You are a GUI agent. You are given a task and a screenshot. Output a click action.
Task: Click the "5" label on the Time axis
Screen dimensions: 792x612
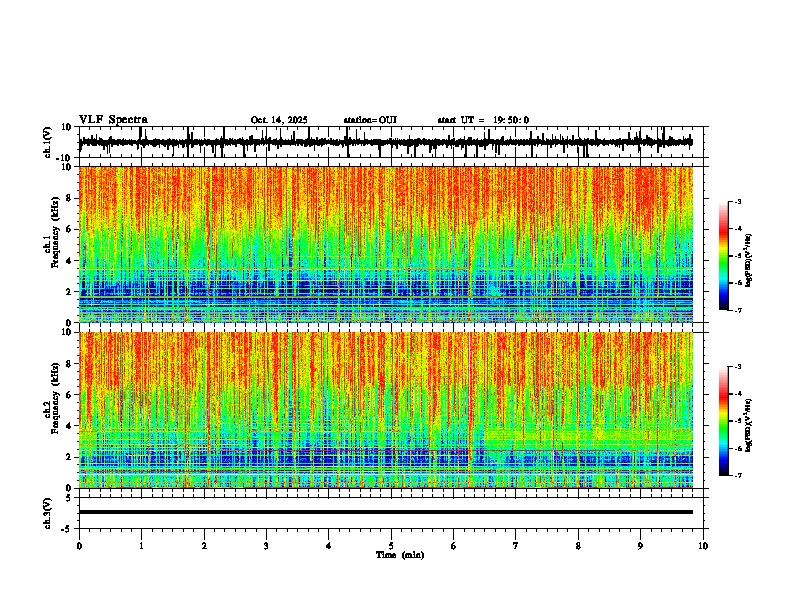[391, 546]
